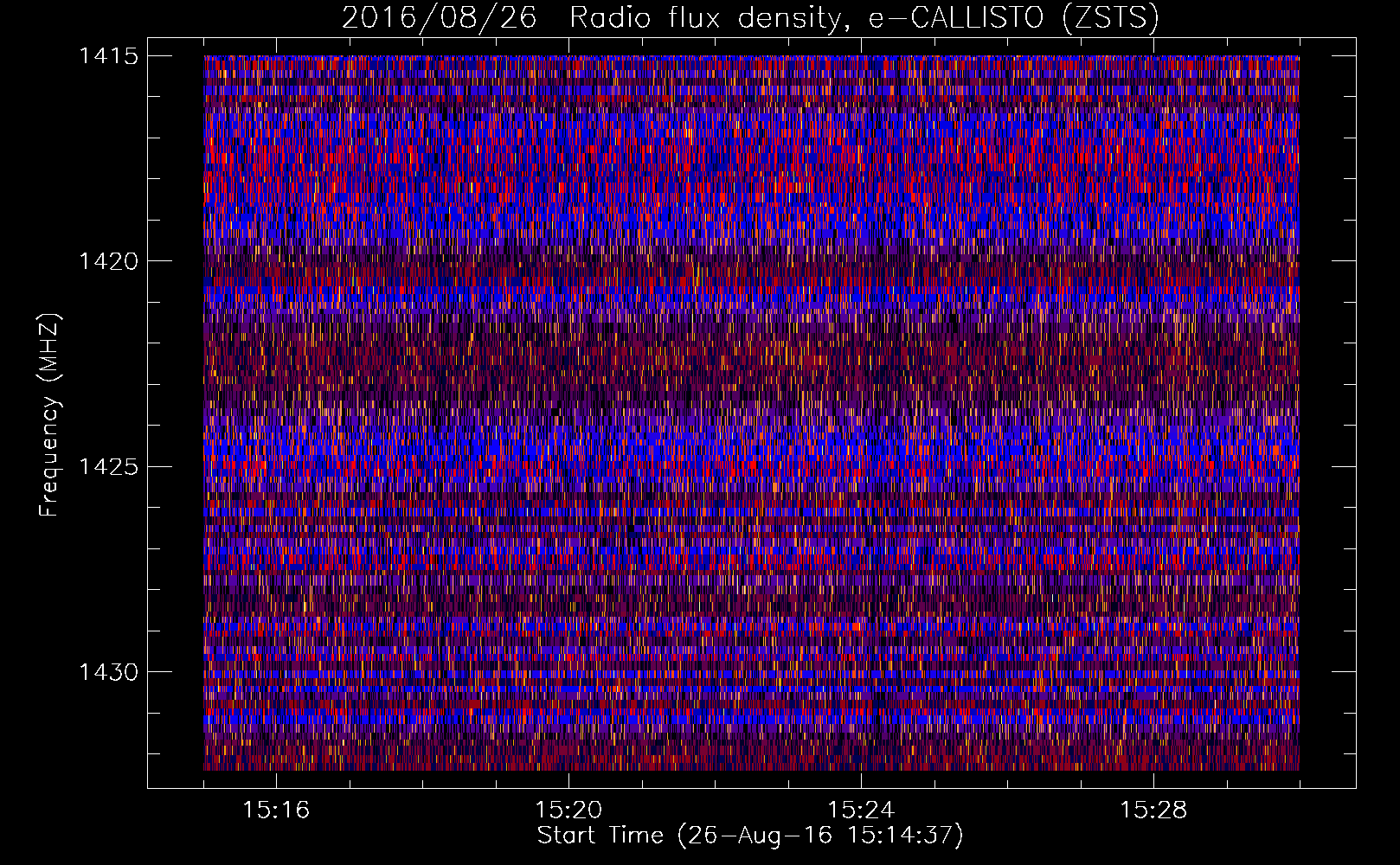
Task: Click the '15:20' time axis label
Action: point(568,811)
